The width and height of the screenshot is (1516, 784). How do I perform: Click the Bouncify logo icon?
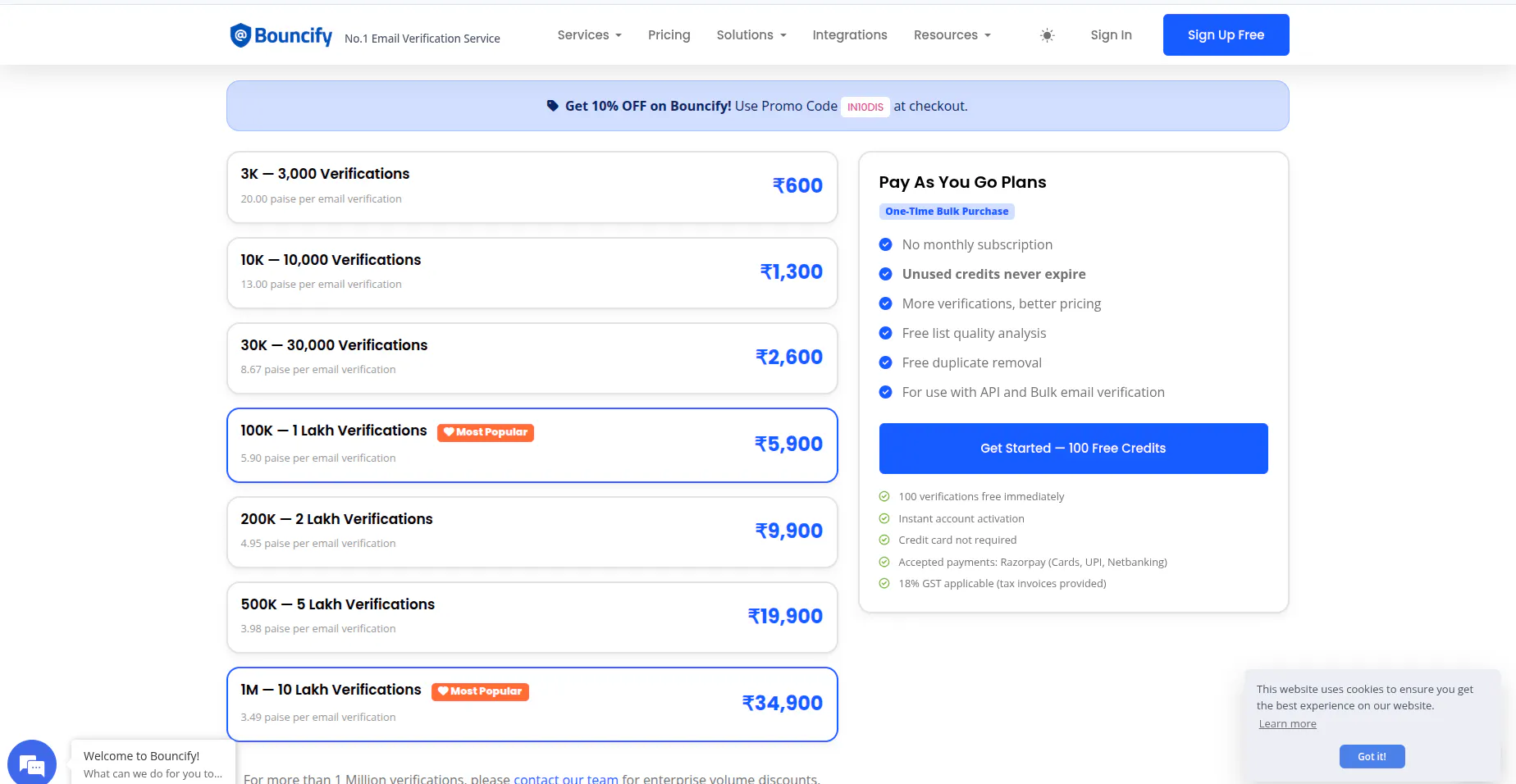240,35
